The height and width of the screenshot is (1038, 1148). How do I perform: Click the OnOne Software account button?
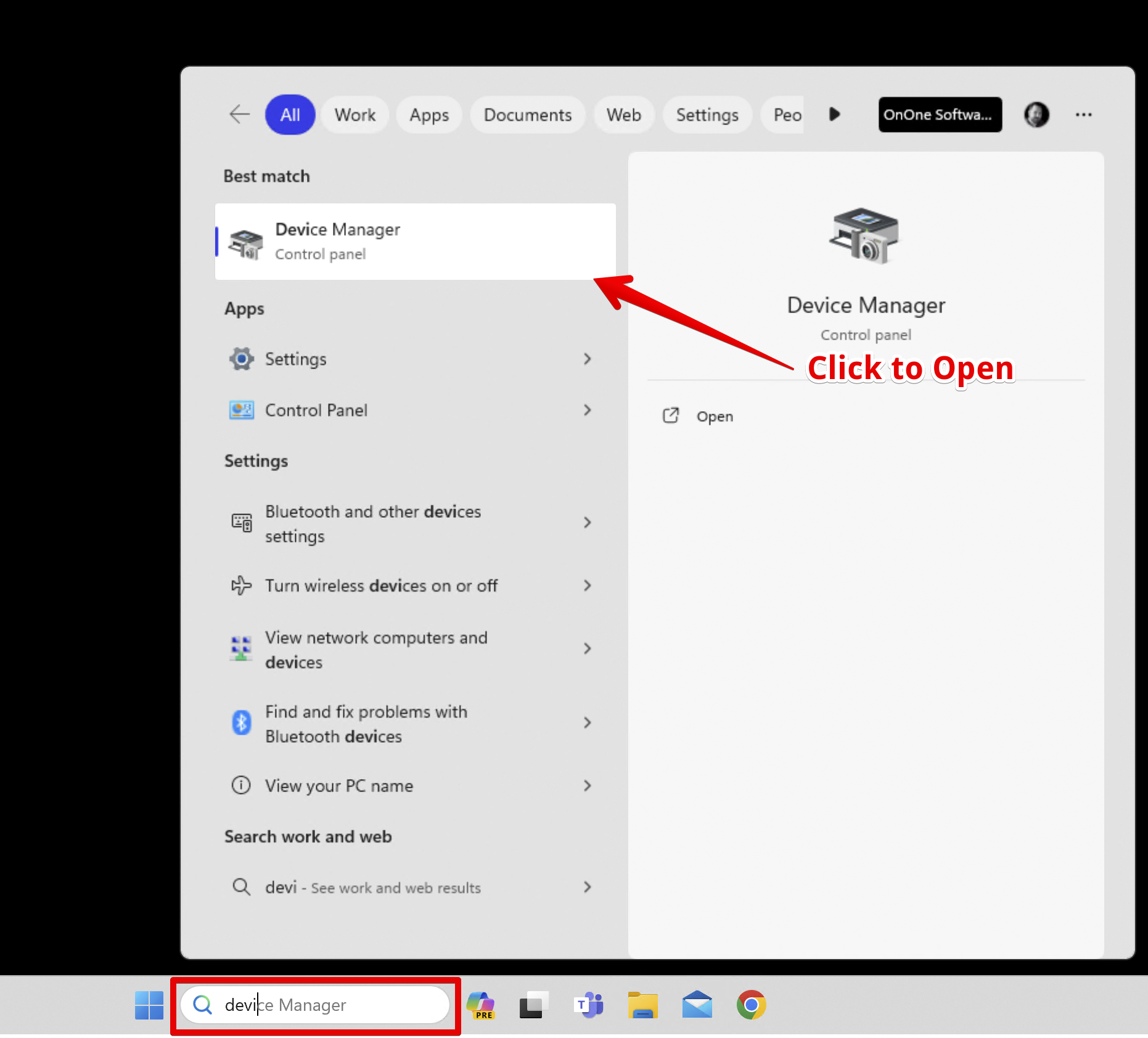coord(940,115)
